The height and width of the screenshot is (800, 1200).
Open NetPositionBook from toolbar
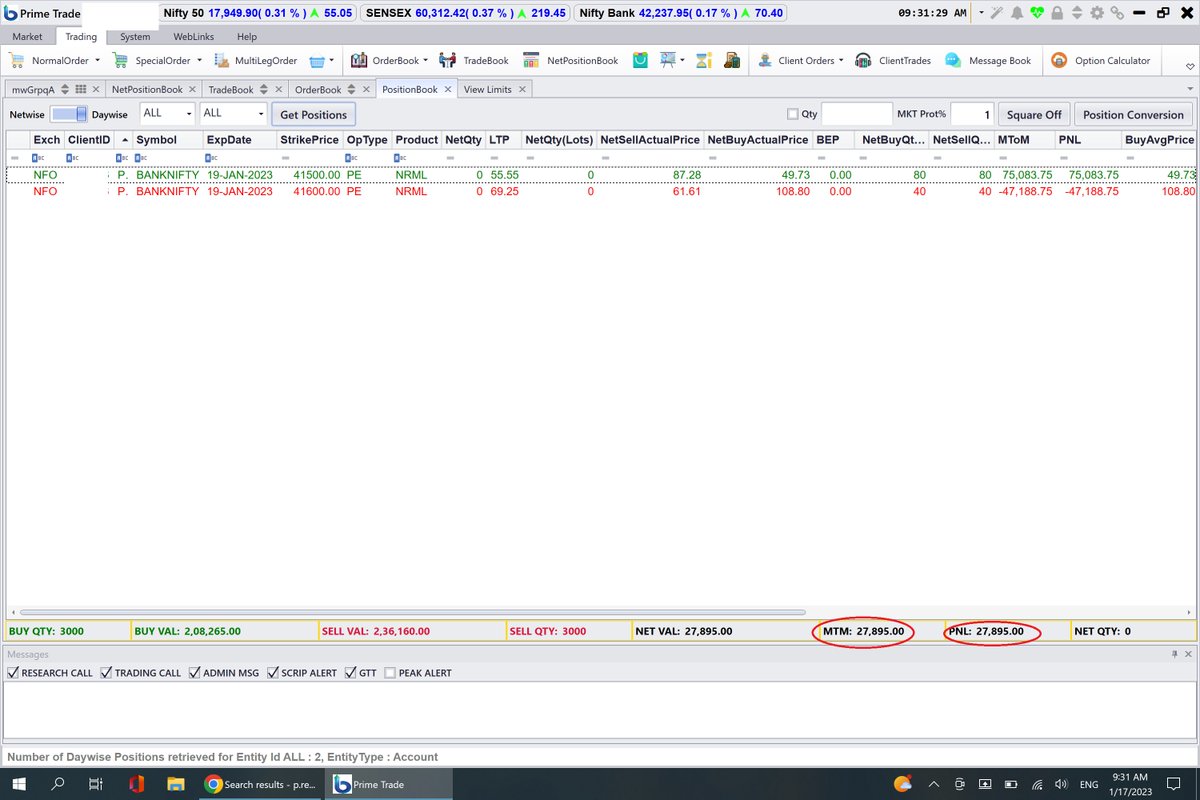tap(571, 61)
